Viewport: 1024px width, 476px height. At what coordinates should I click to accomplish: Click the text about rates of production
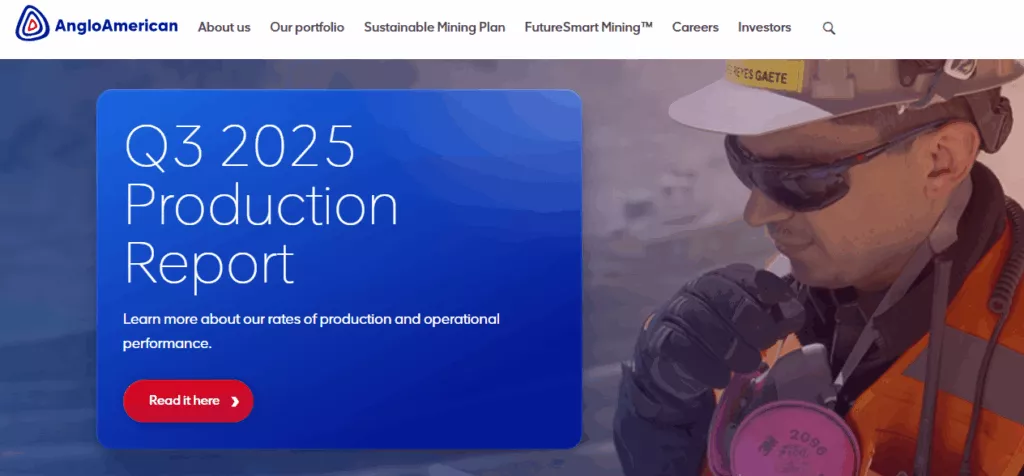(311, 332)
